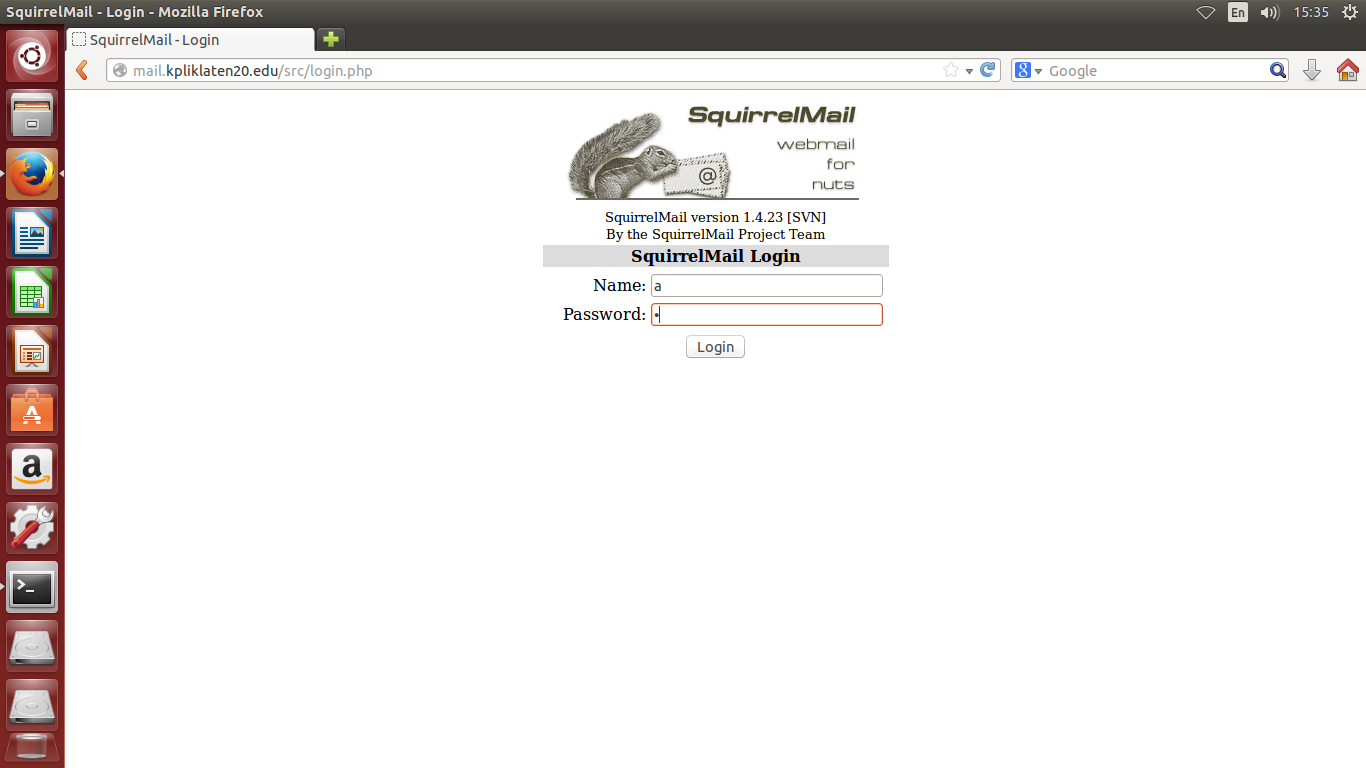
Task: Open the Ubuntu Dash home launcher
Action: 32,55
